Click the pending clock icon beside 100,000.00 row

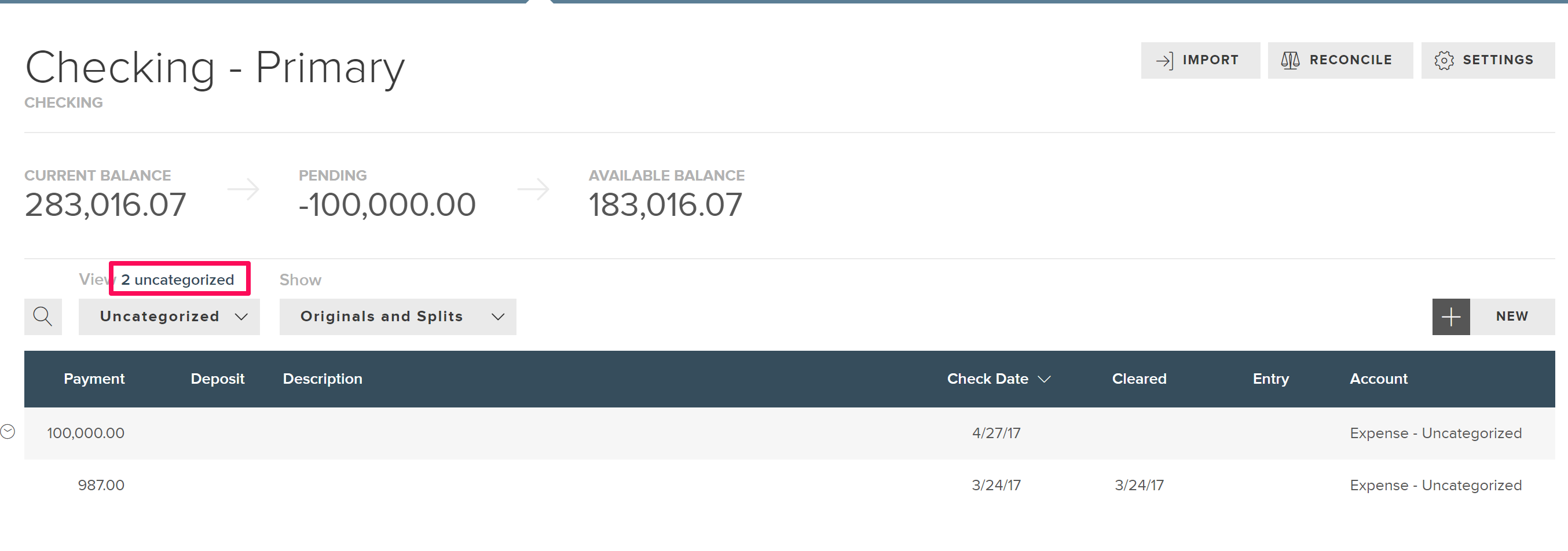pos(8,432)
